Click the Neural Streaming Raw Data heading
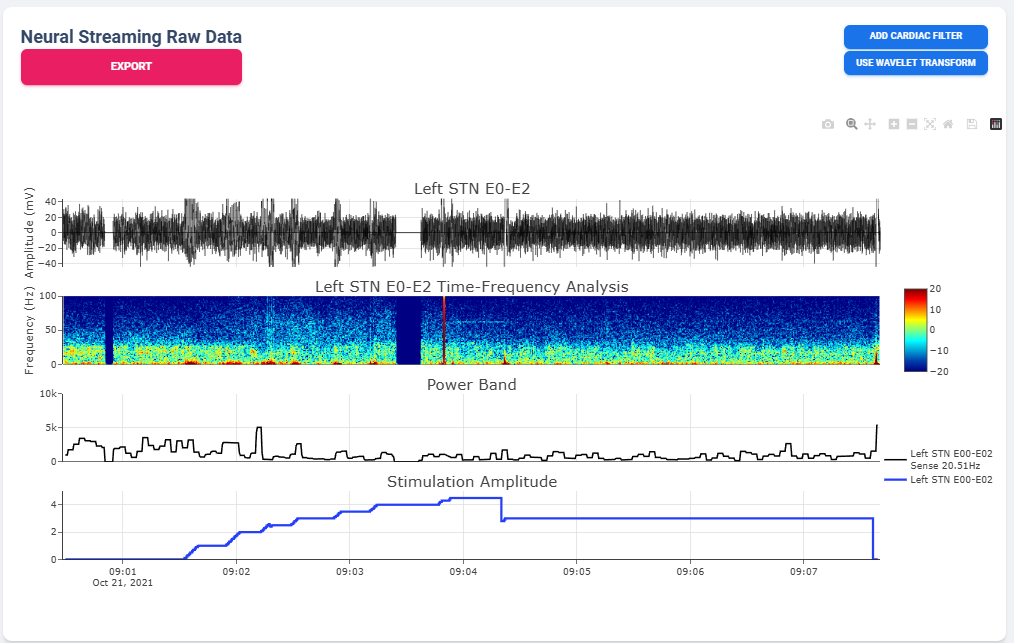Viewport: 1014px width, 643px height. 131,37
